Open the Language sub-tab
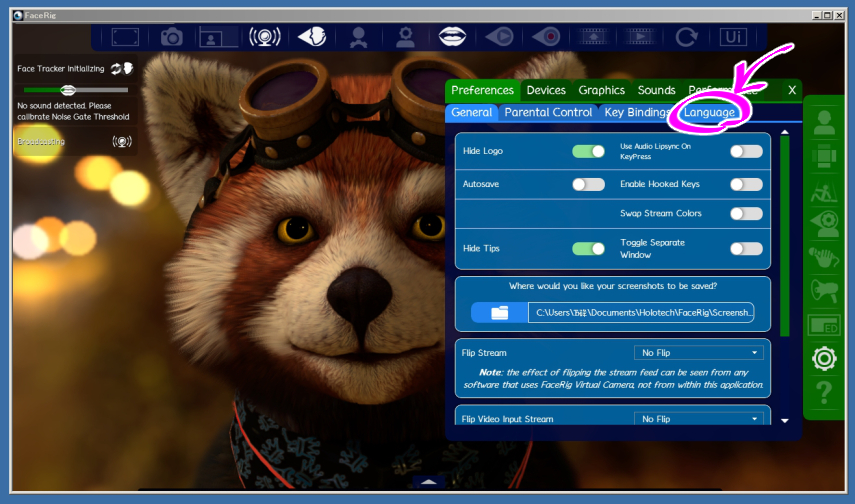Viewport: 855px width, 504px height. 709,112
